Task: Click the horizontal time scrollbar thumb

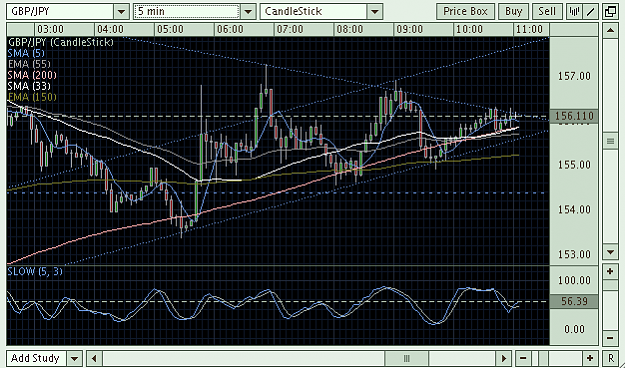Action: tap(407, 358)
